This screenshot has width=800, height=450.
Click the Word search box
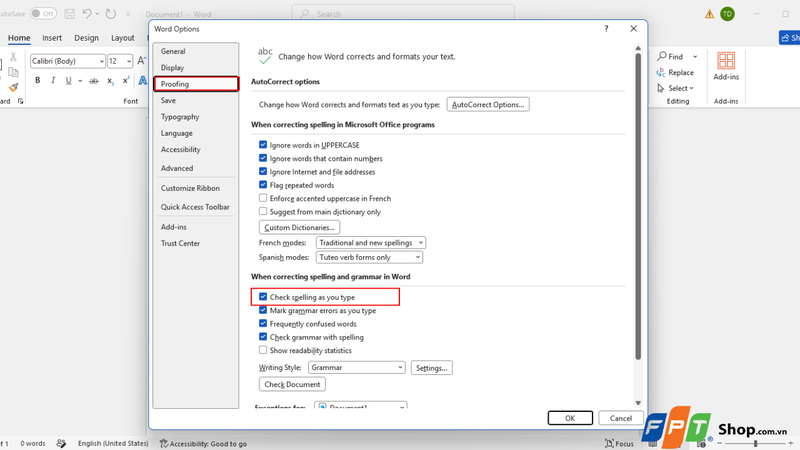pyautogui.click(x=403, y=14)
